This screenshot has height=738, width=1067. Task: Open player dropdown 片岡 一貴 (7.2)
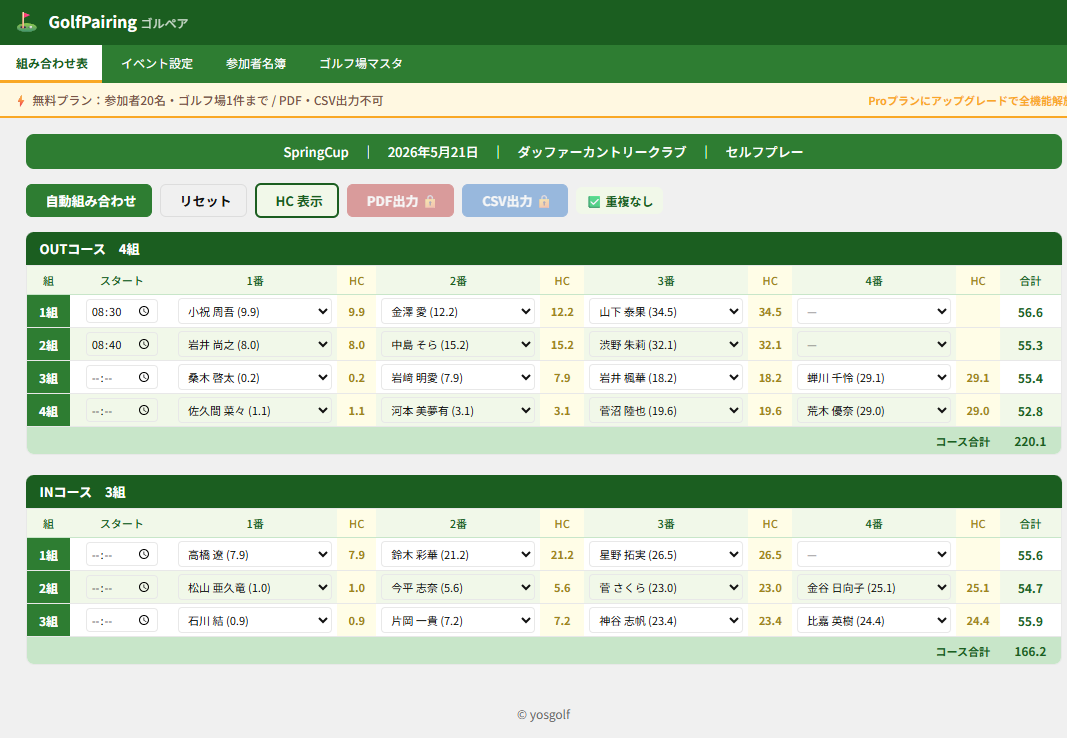pos(458,620)
